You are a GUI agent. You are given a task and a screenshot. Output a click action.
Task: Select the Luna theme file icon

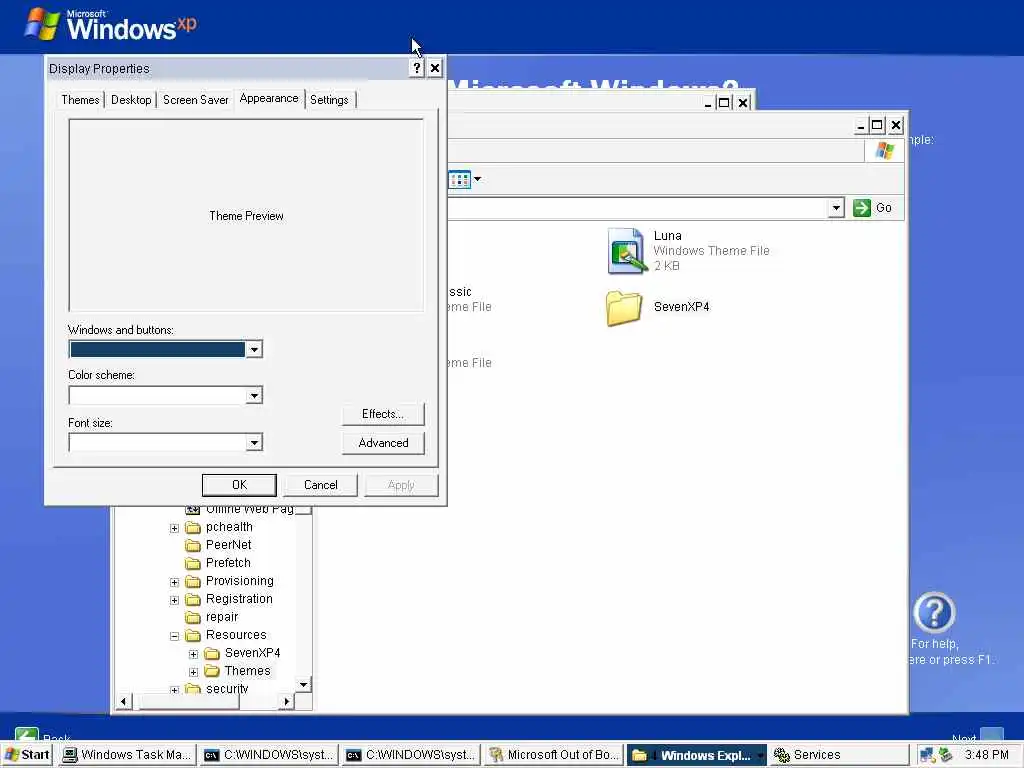tap(626, 250)
